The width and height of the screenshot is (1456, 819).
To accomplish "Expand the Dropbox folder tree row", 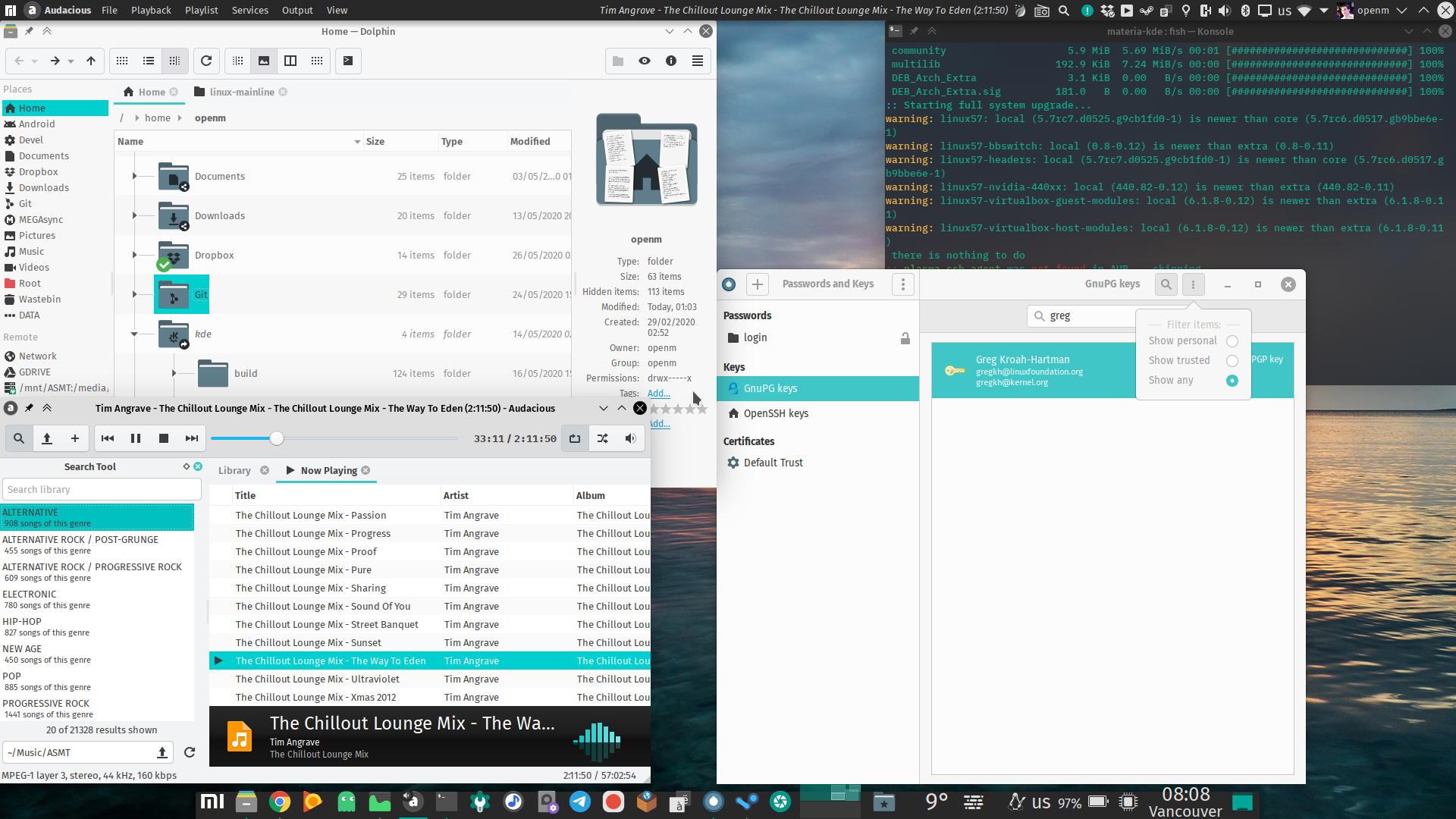I will (134, 255).
